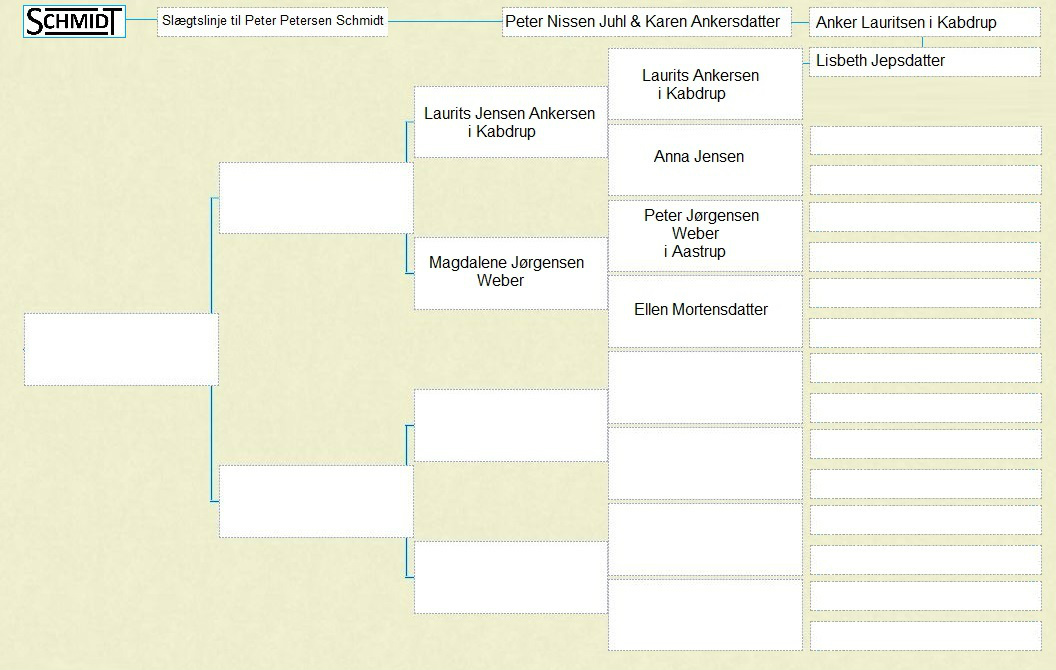Viewport: 1056px width, 670px height.
Task: Click the SCHMIDT logo
Action: (74, 22)
